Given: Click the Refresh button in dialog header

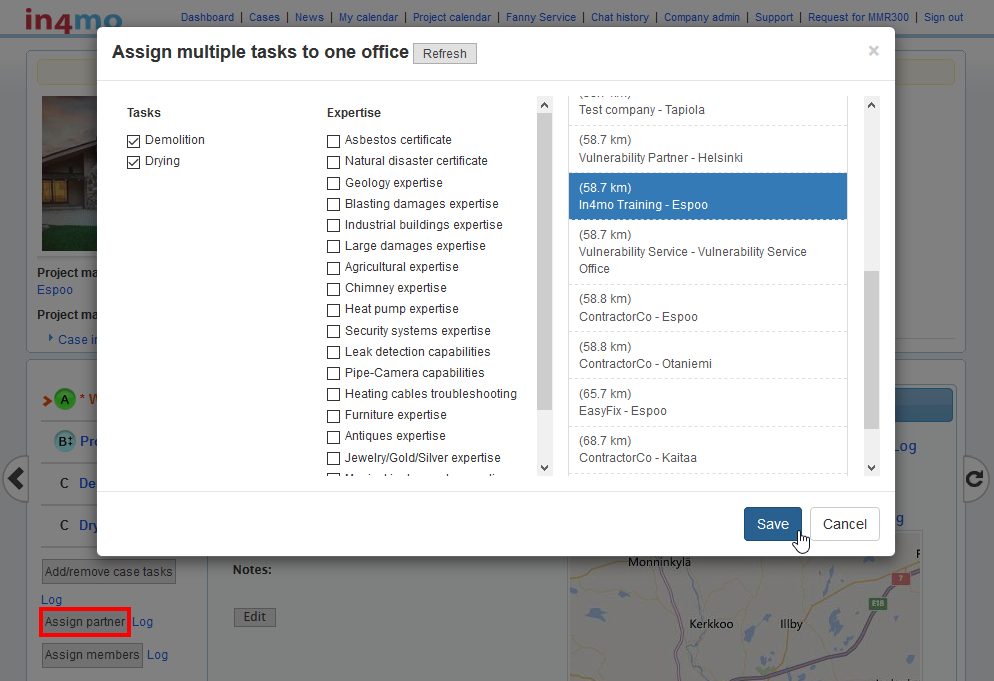Looking at the screenshot, I should pyautogui.click(x=445, y=54).
